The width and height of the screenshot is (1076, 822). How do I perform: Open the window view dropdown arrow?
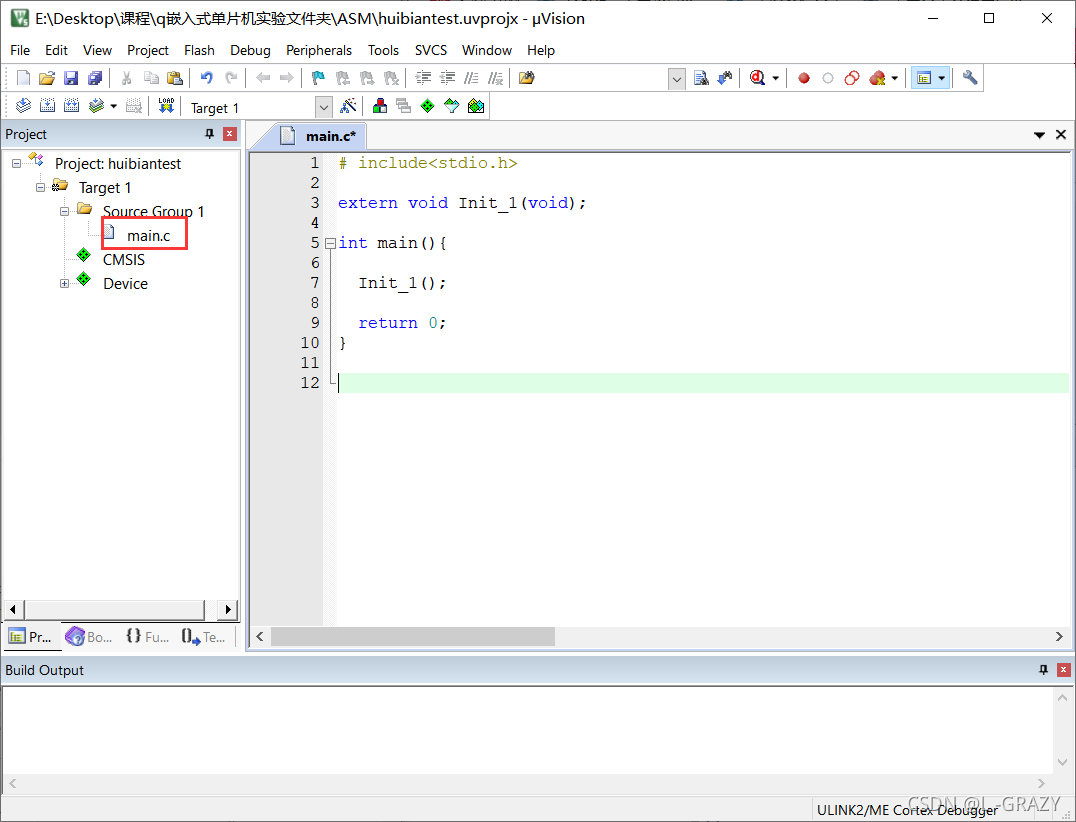click(942, 78)
